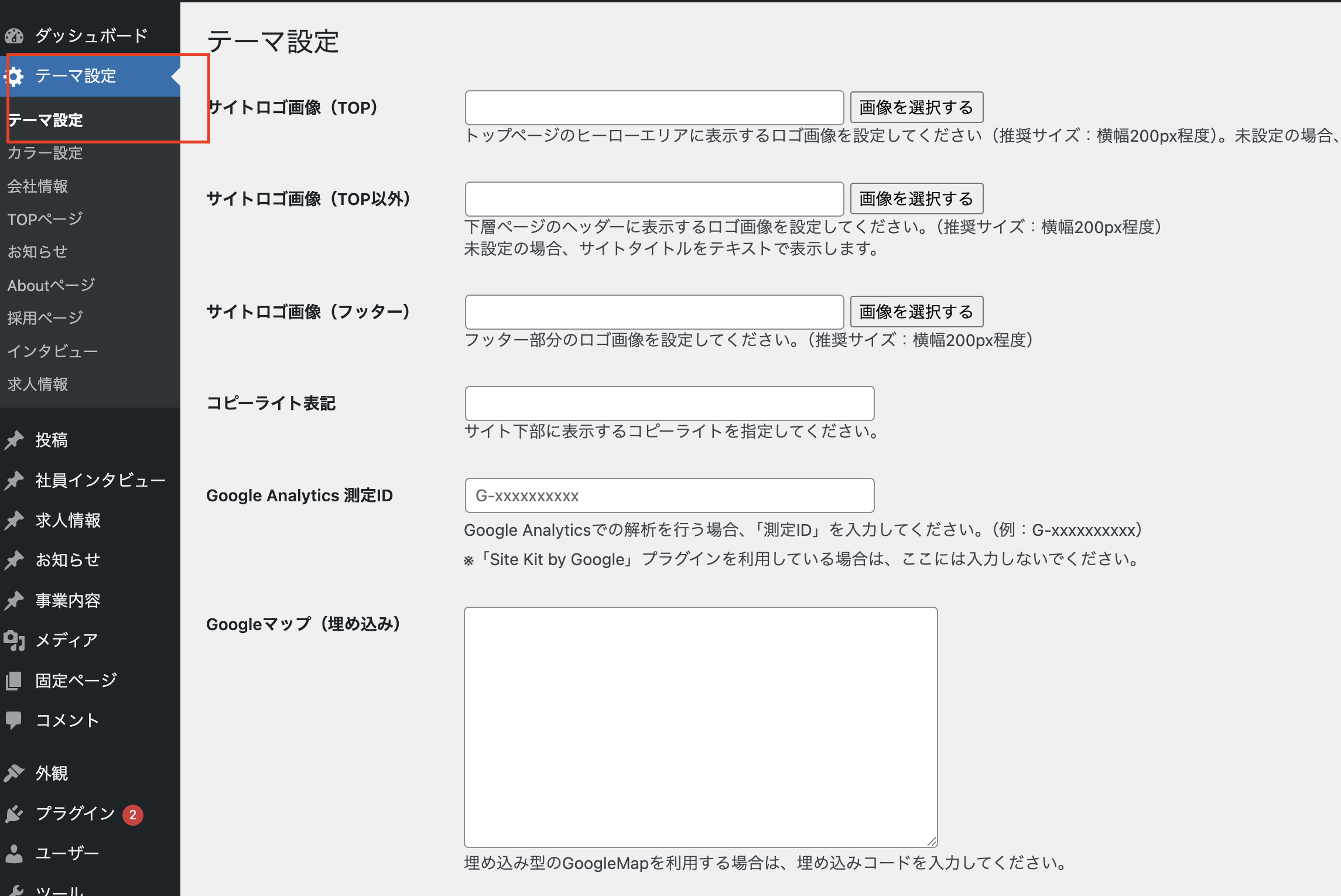
Task: Click into the Googleマップ埋め込み textarea
Action: pyautogui.click(x=701, y=727)
